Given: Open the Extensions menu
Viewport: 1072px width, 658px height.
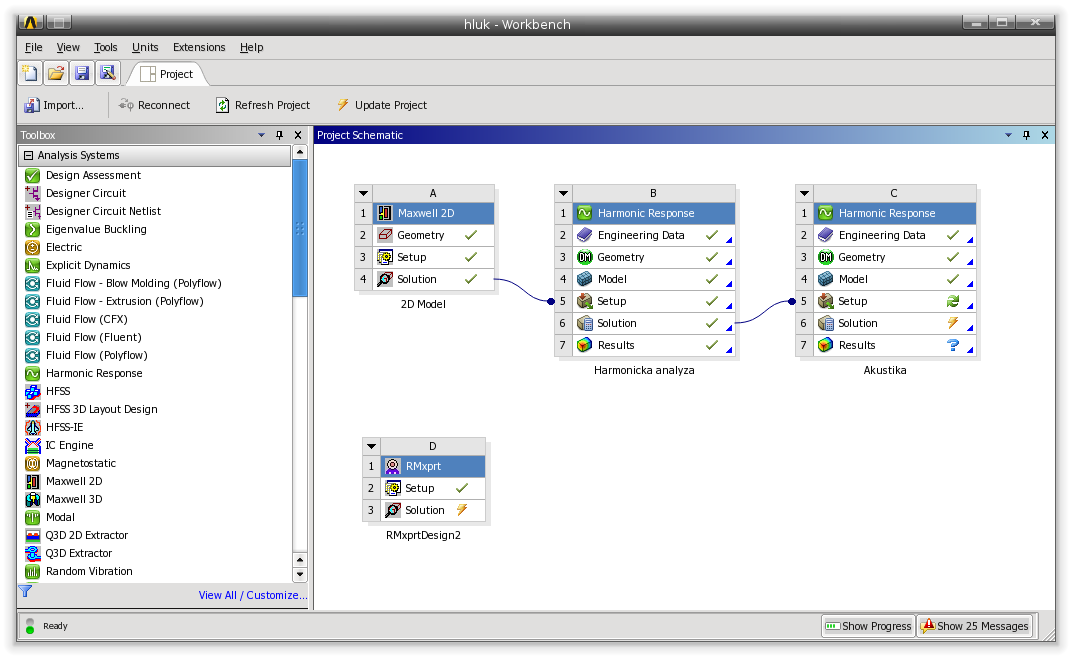Looking at the screenshot, I should pyautogui.click(x=199, y=47).
